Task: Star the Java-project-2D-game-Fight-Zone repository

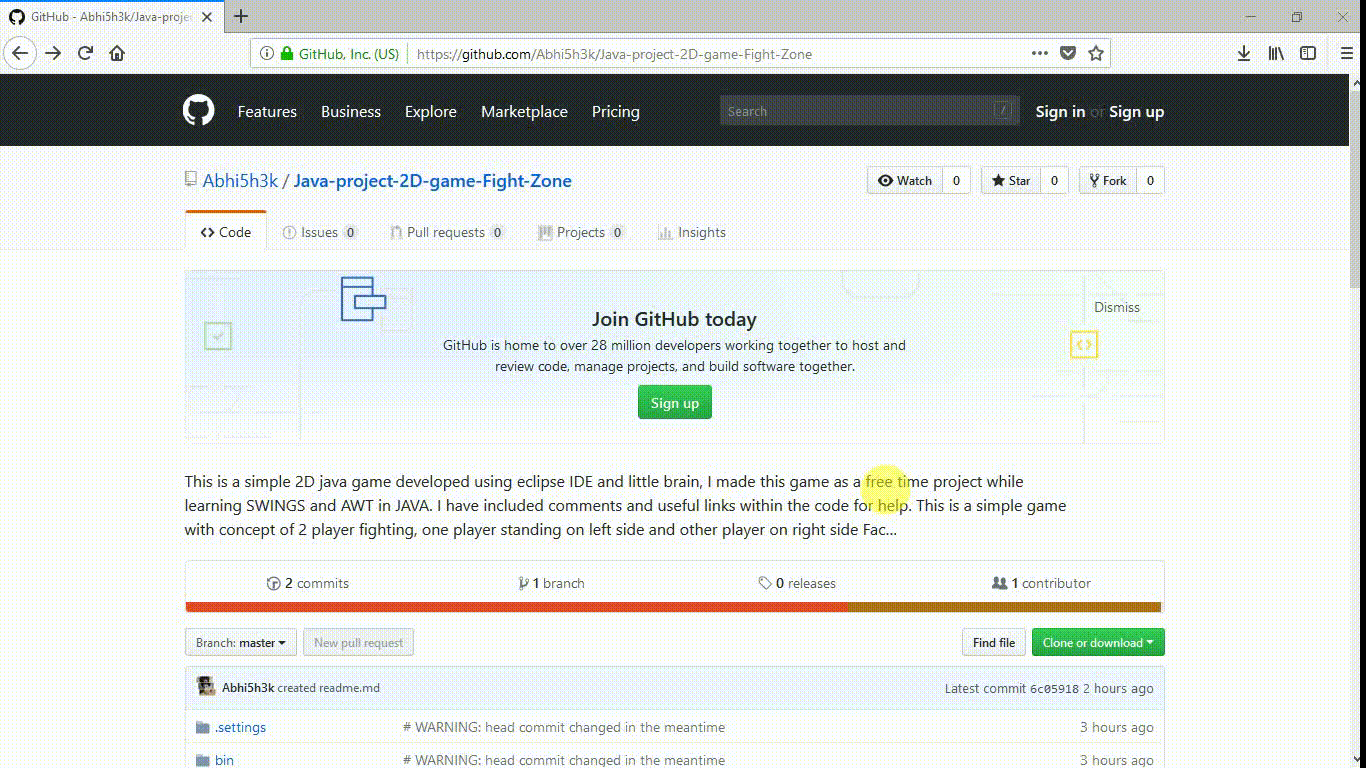Action: 1011,181
